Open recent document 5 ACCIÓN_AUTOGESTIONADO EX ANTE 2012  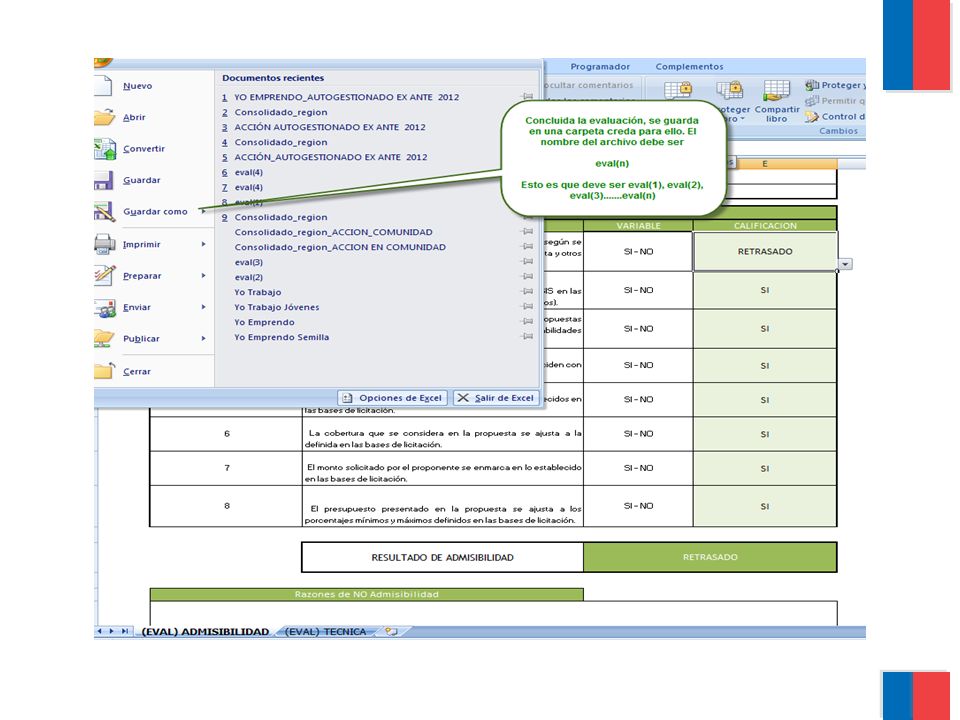click(324, 157)
